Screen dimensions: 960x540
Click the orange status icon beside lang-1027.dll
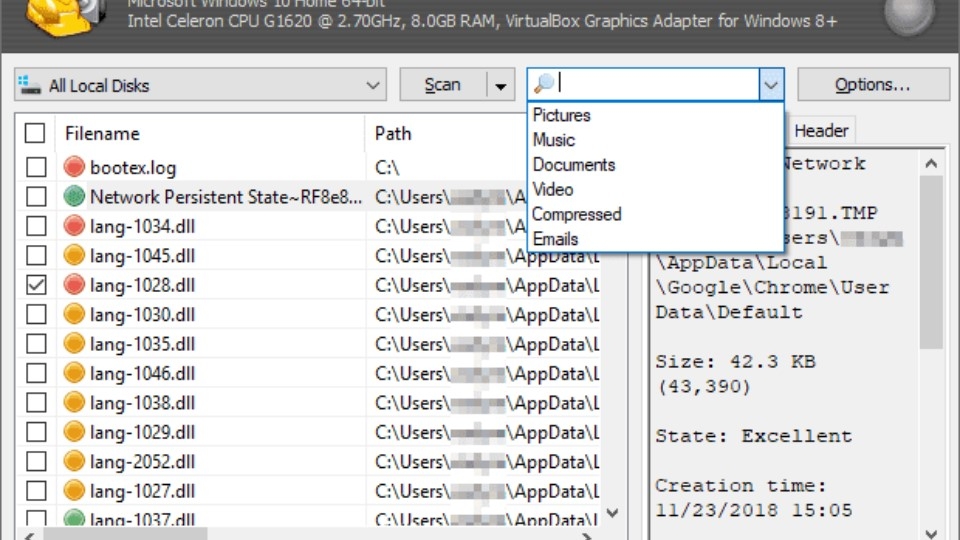[74, 490]
